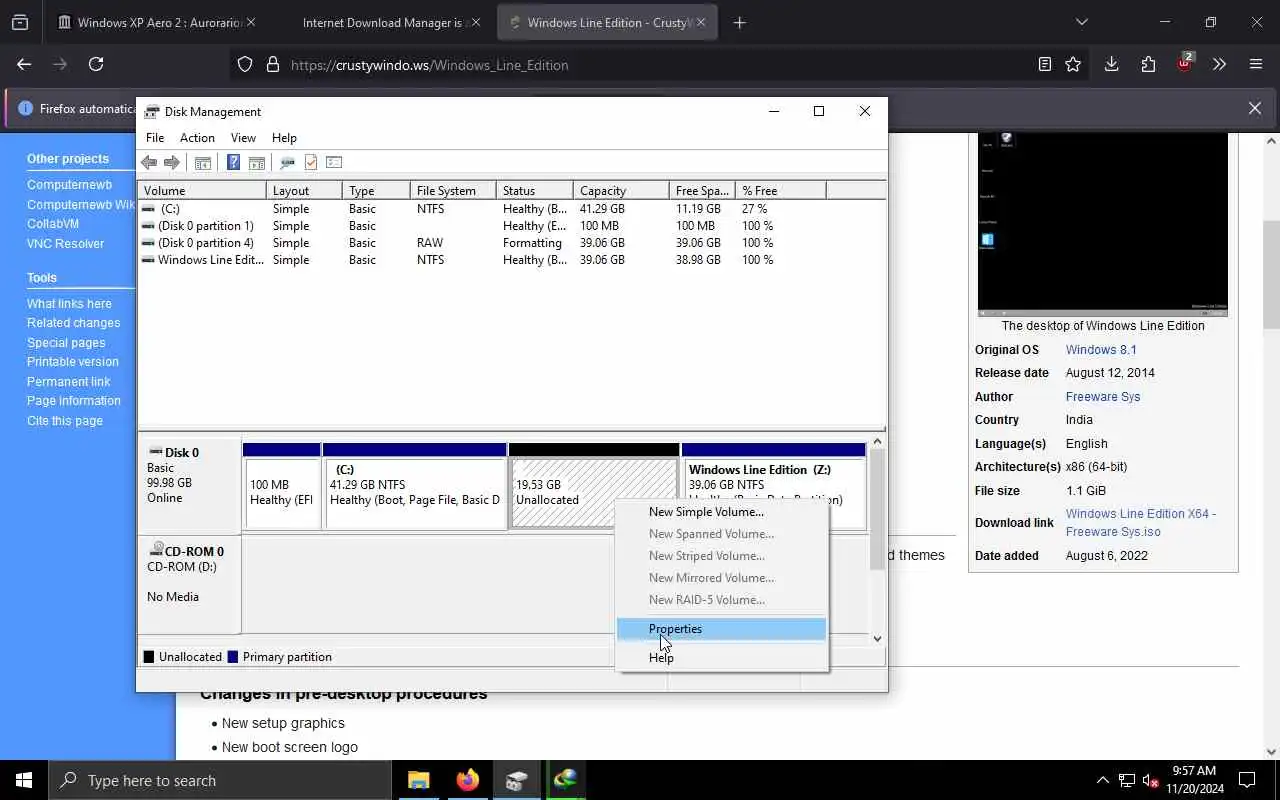Screen dimensions: 1280x800
Task: Sort by the File System column header
Action: (x=453, y=190)
